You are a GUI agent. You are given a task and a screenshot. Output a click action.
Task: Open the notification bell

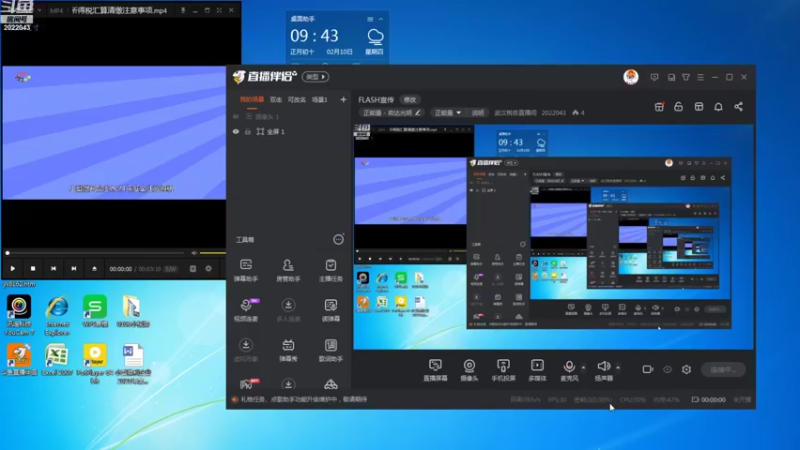tap(718, 107)
